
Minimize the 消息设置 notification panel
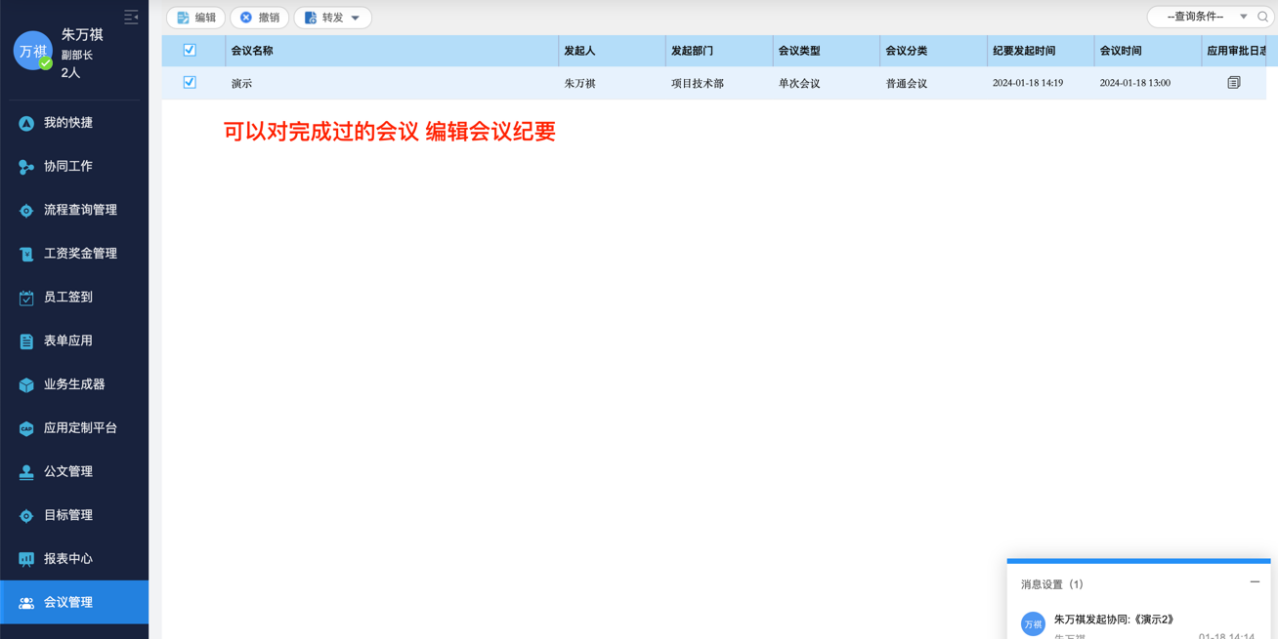pos(1254,582)
